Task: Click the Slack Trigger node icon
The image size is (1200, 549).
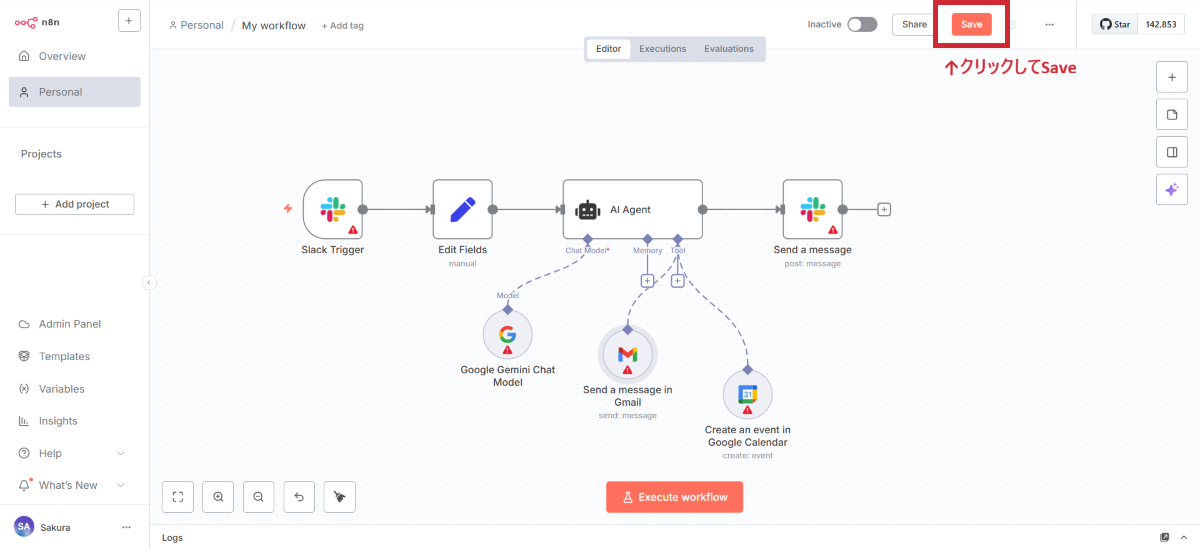Action: click(x=332, y=209)
